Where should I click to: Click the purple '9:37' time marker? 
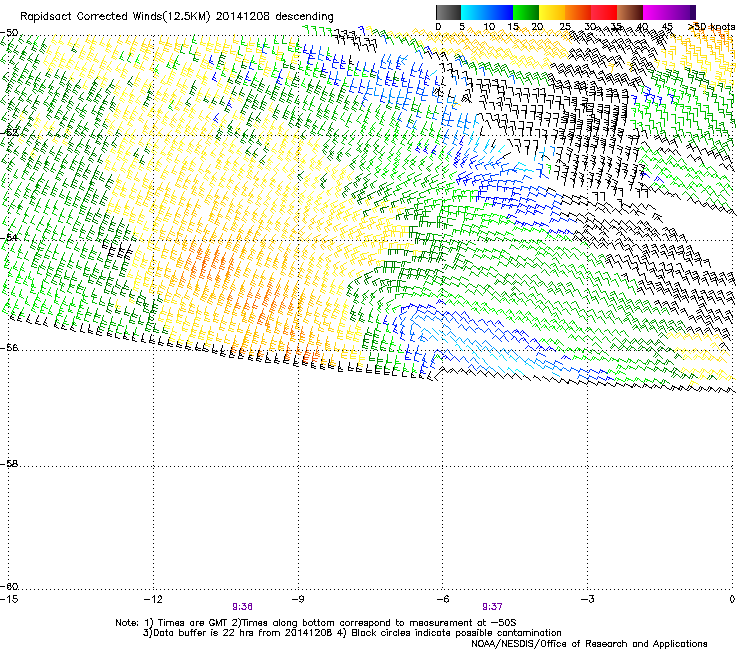(x=492, y=607)
